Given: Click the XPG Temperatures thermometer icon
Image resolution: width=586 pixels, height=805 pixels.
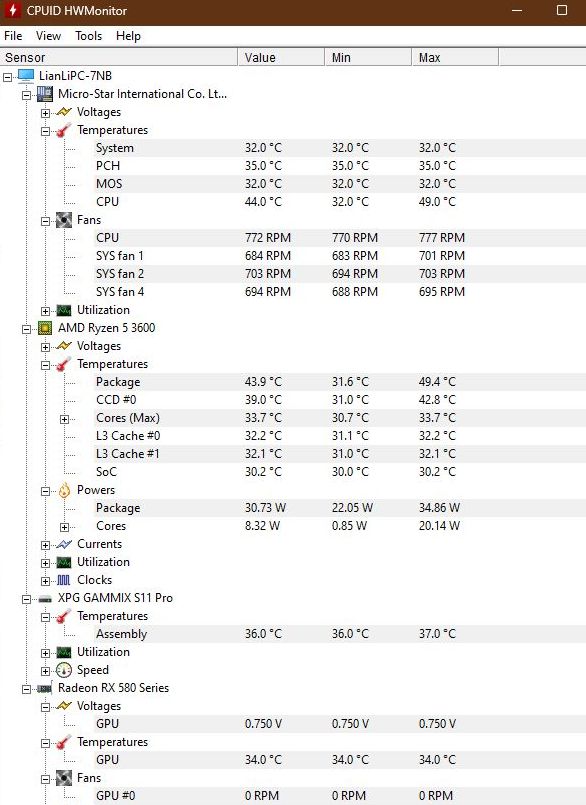Looking at the screenshot, I should [64, 616].
